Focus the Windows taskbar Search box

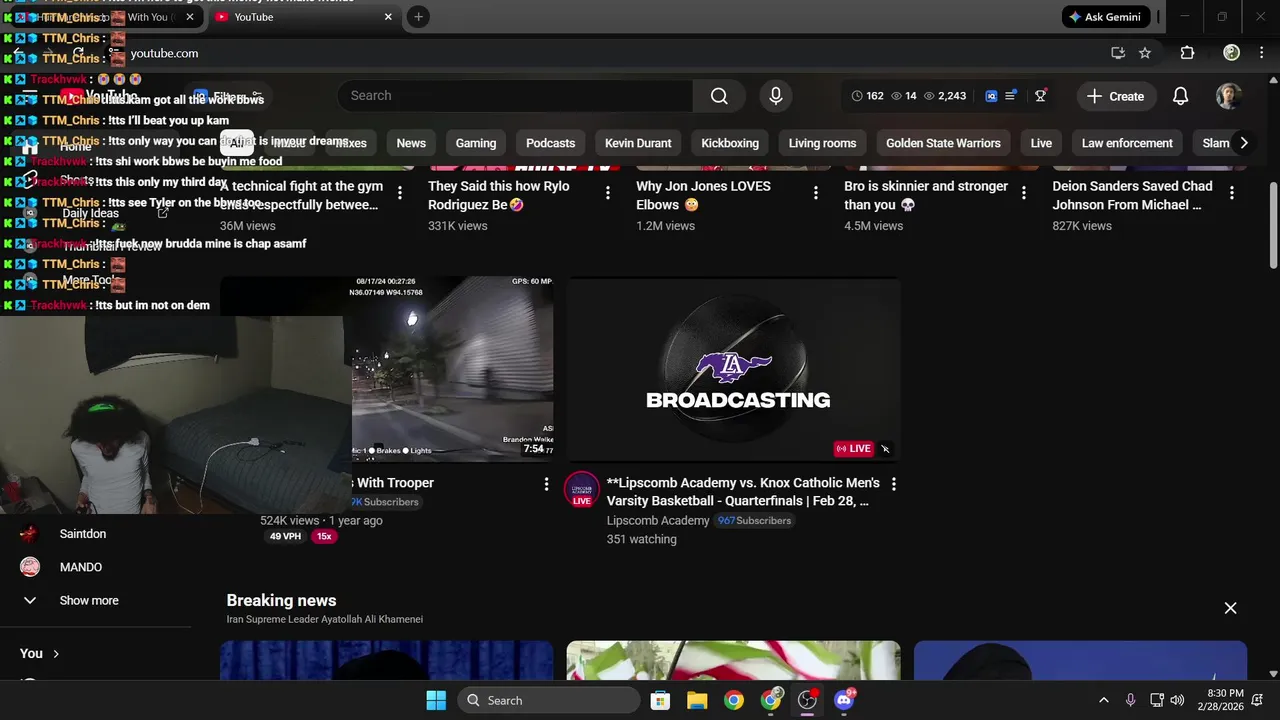click(549, 700)
